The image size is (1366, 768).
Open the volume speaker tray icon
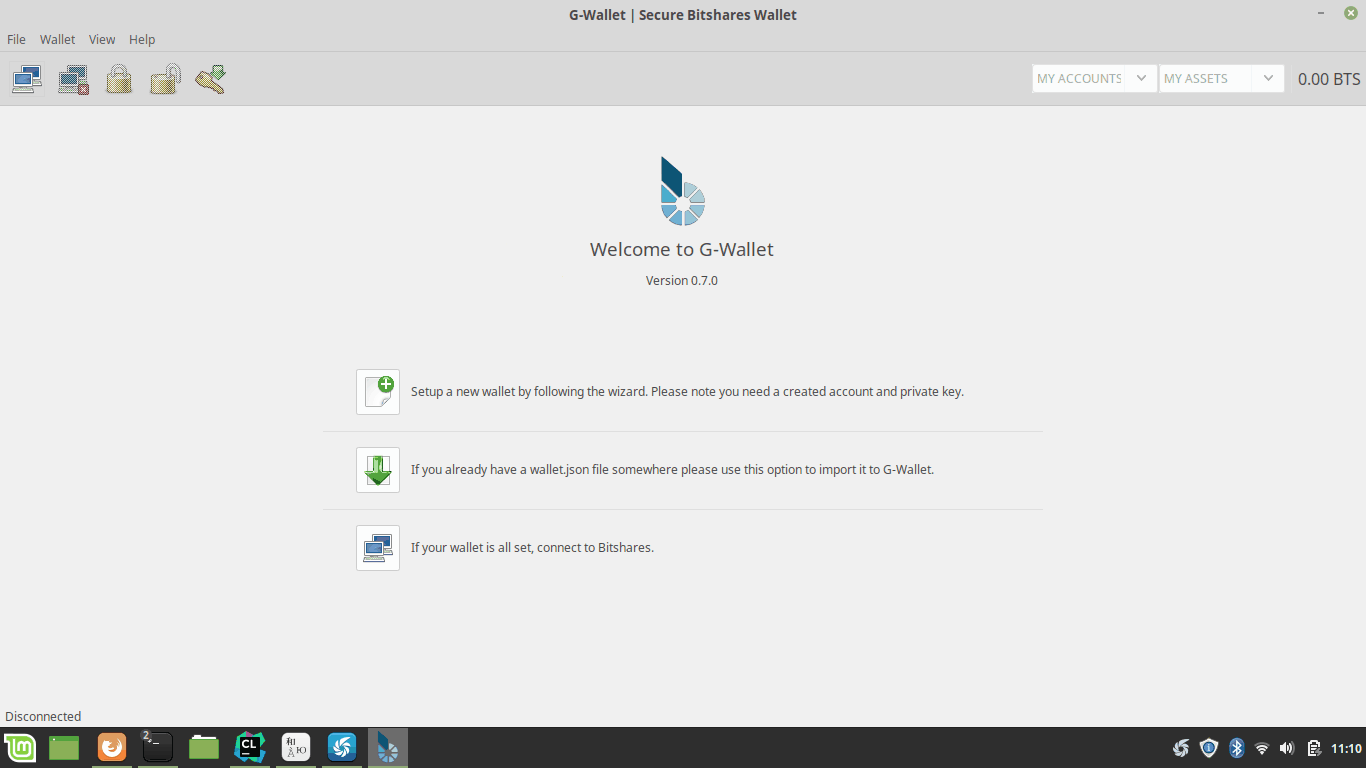pos(1287,748)
